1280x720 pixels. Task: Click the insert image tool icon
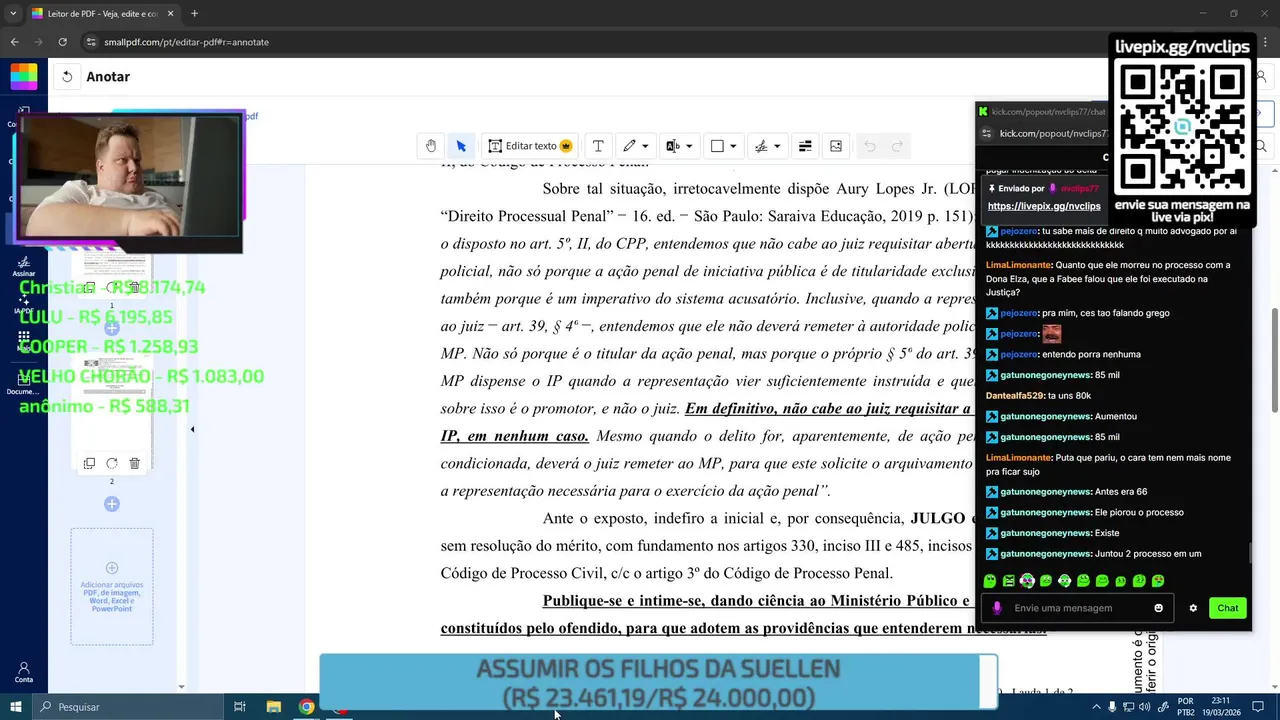(836, 146)
